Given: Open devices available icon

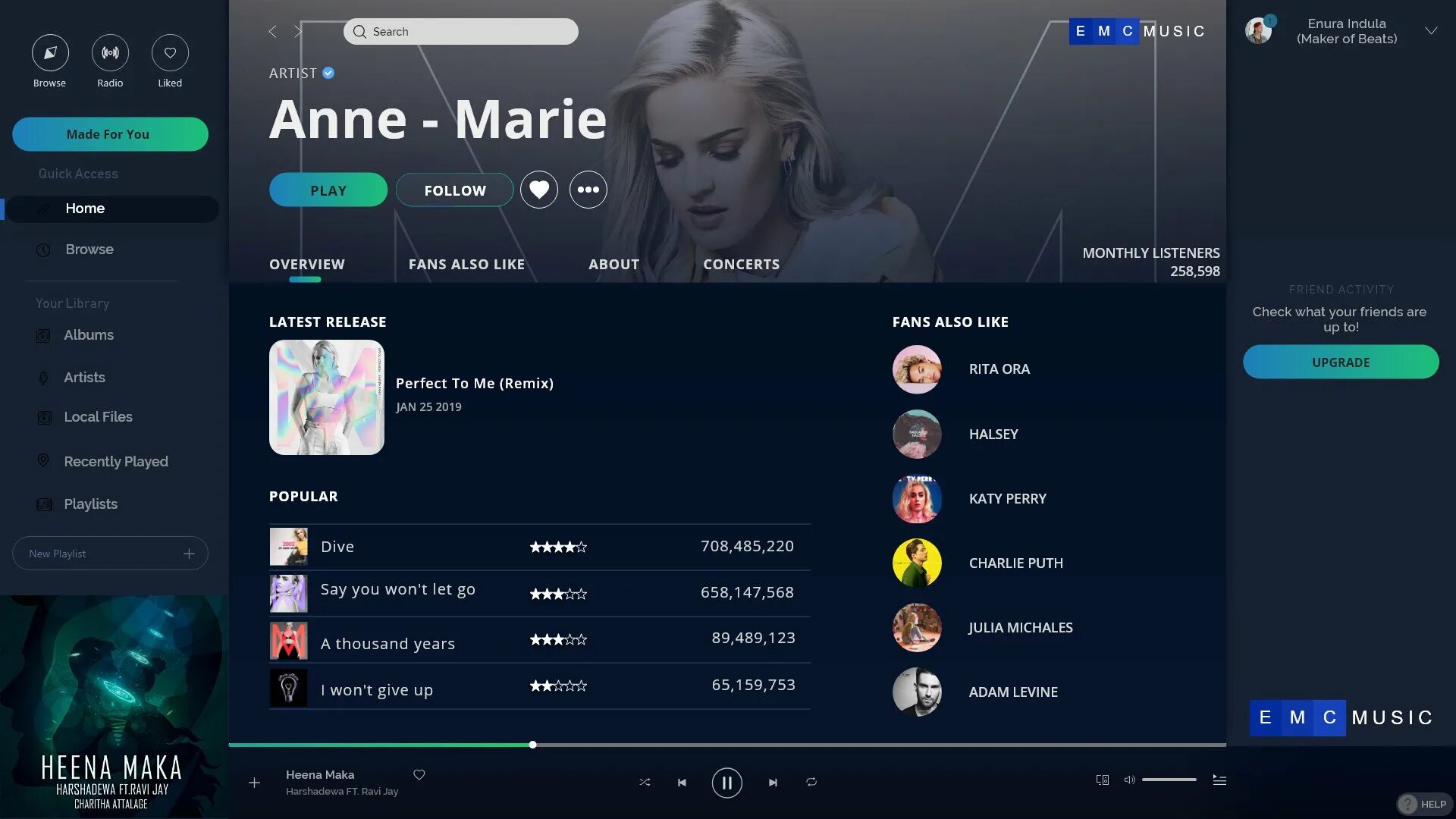Looking at the screenshot, I should click(1103, 780).
